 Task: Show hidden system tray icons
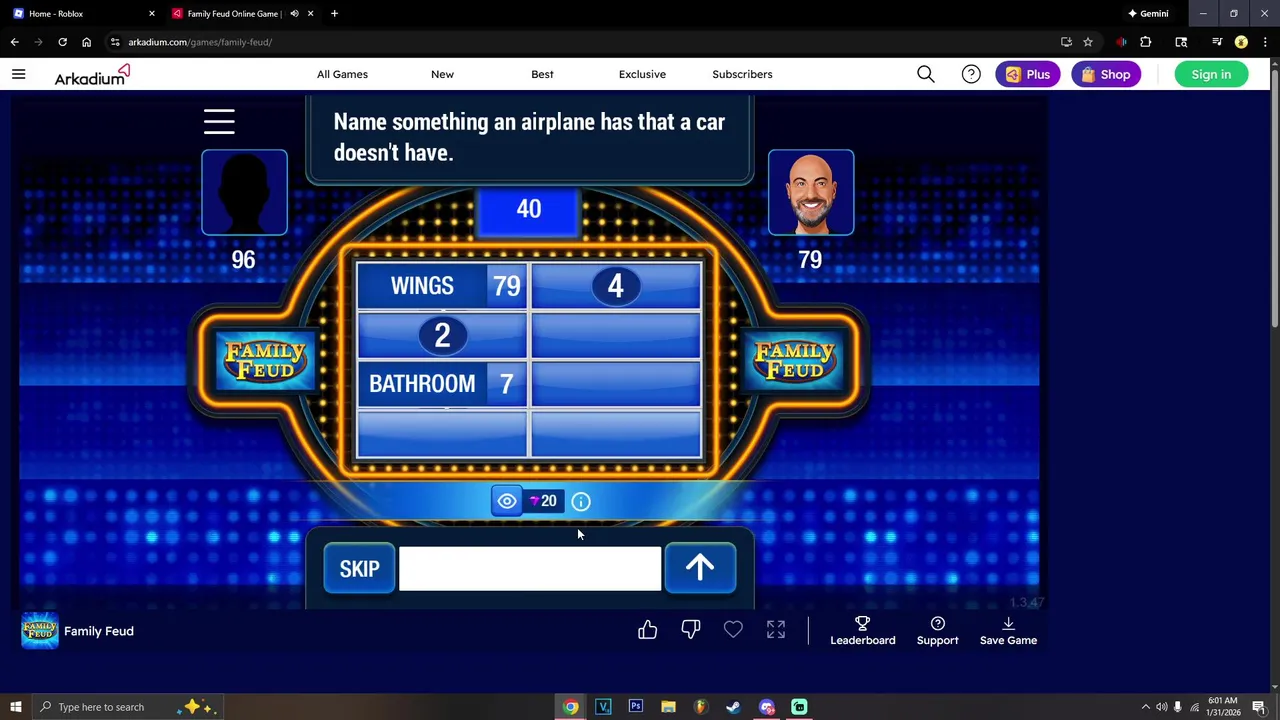pos(1146,707)
